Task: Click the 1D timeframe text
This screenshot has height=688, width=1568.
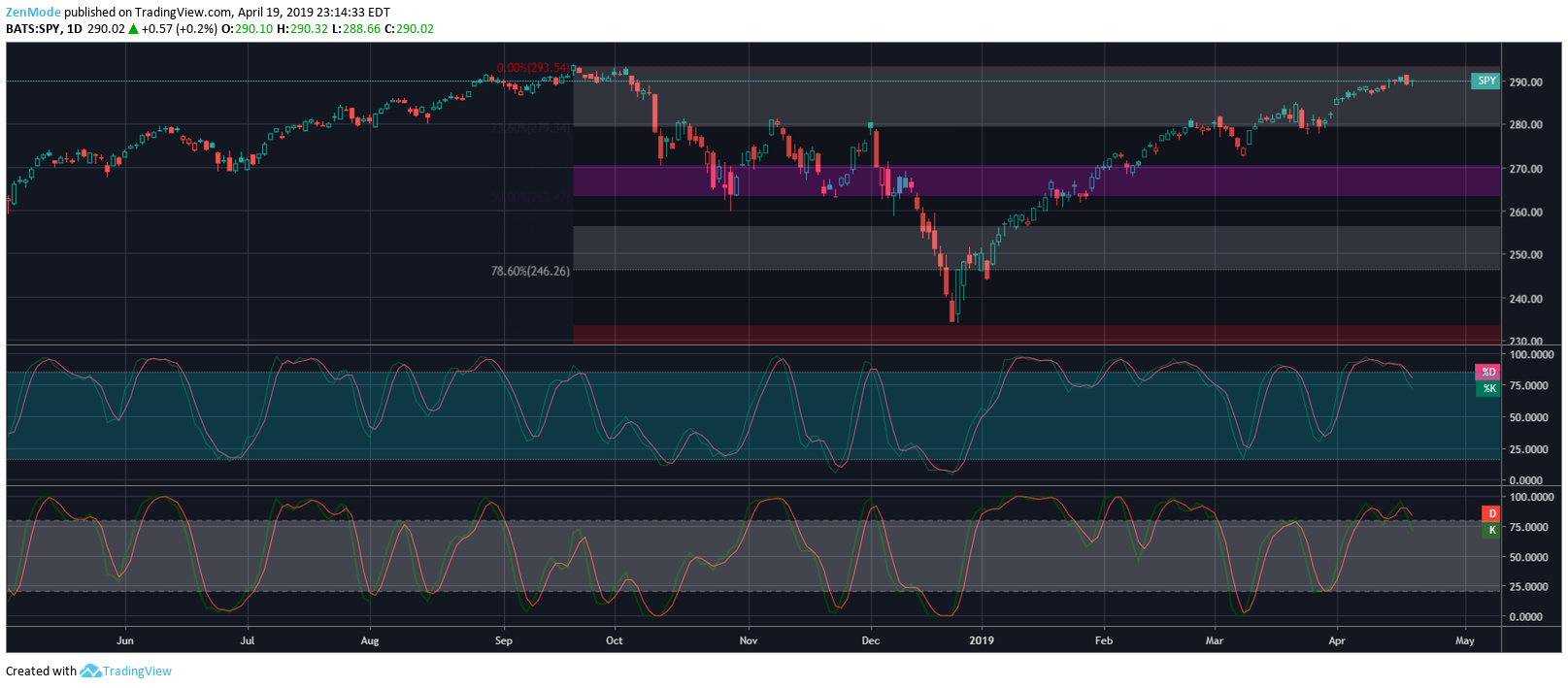Action: point(75,29)
